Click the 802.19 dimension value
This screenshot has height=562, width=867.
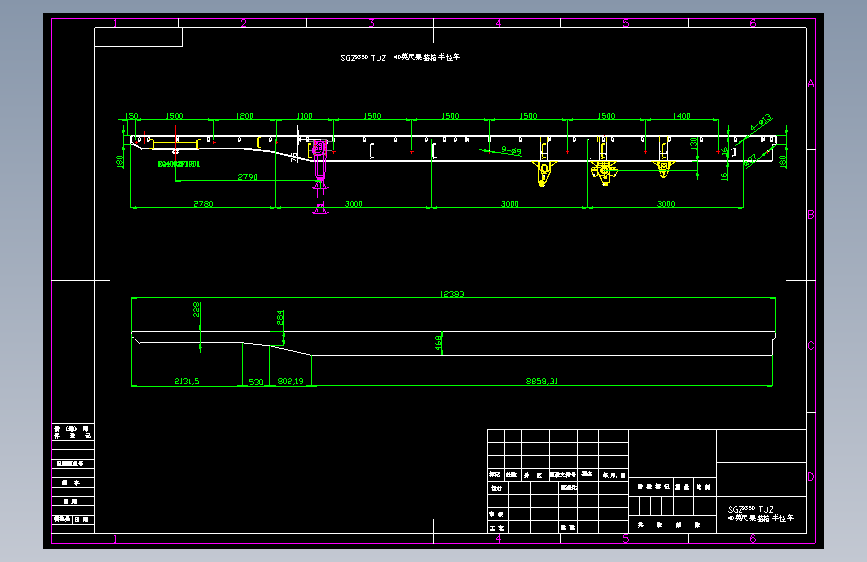coord(290,381)
